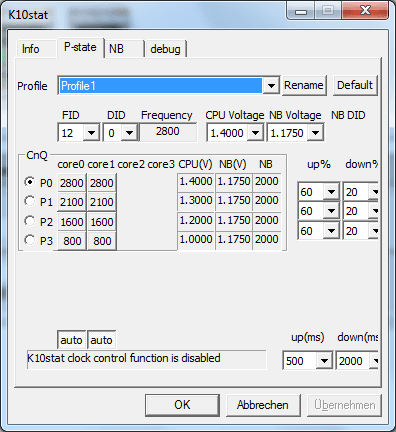Open the NB Voltage dropdown 1.1750
396x432 pixels.
click(x=315, y=133)
